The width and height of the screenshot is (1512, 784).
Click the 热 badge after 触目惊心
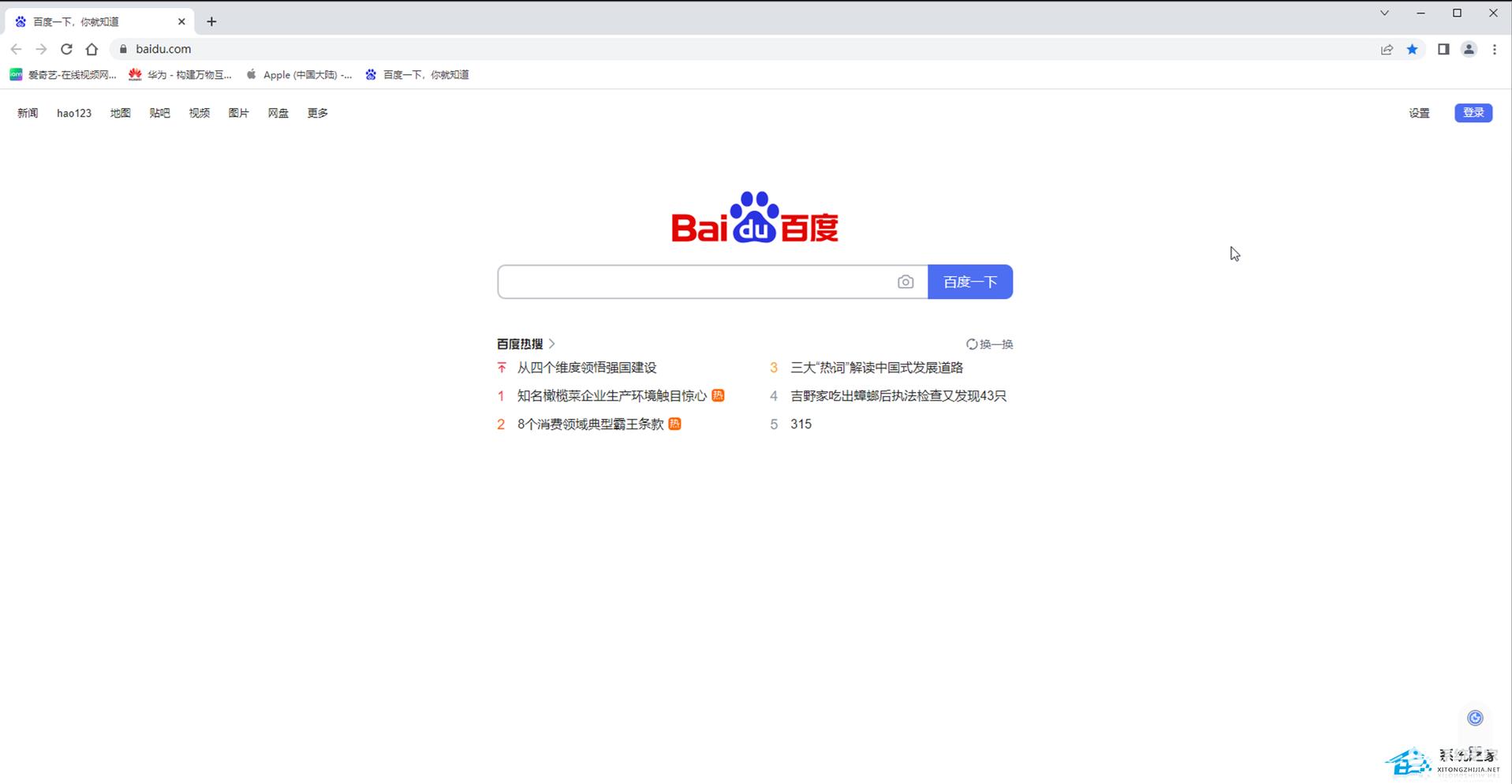point(718,395)
